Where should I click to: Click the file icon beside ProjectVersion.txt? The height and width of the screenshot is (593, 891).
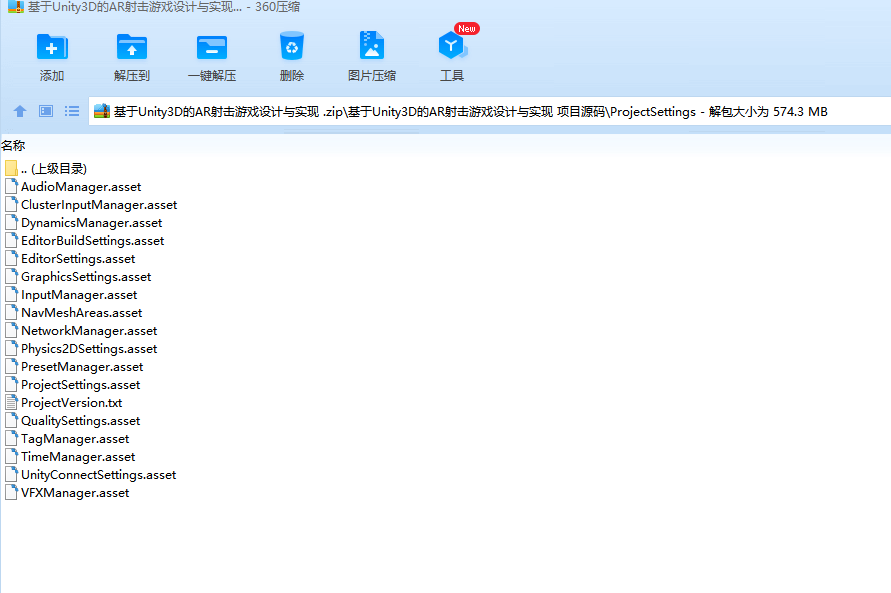coord(11,403)
